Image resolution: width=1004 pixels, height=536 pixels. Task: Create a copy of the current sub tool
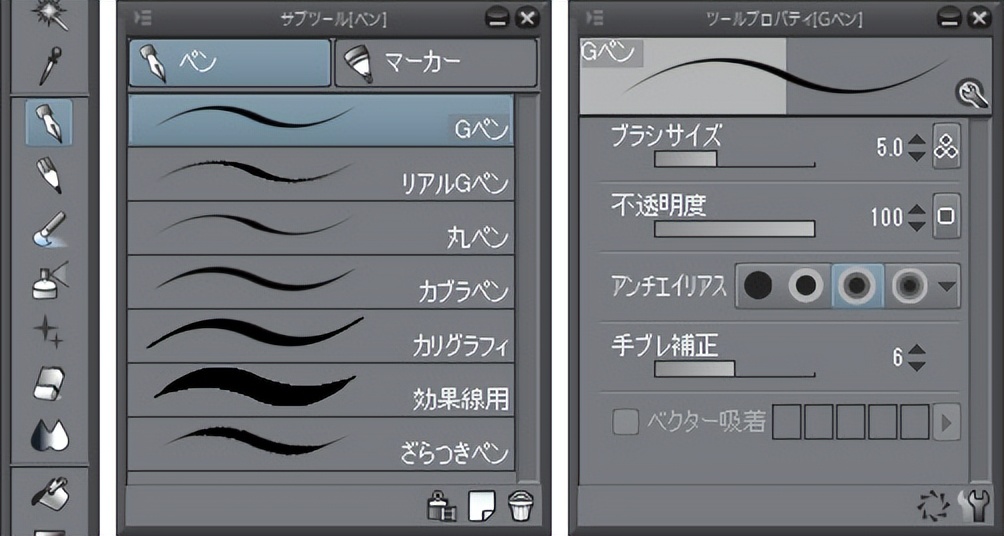[482, 507]
